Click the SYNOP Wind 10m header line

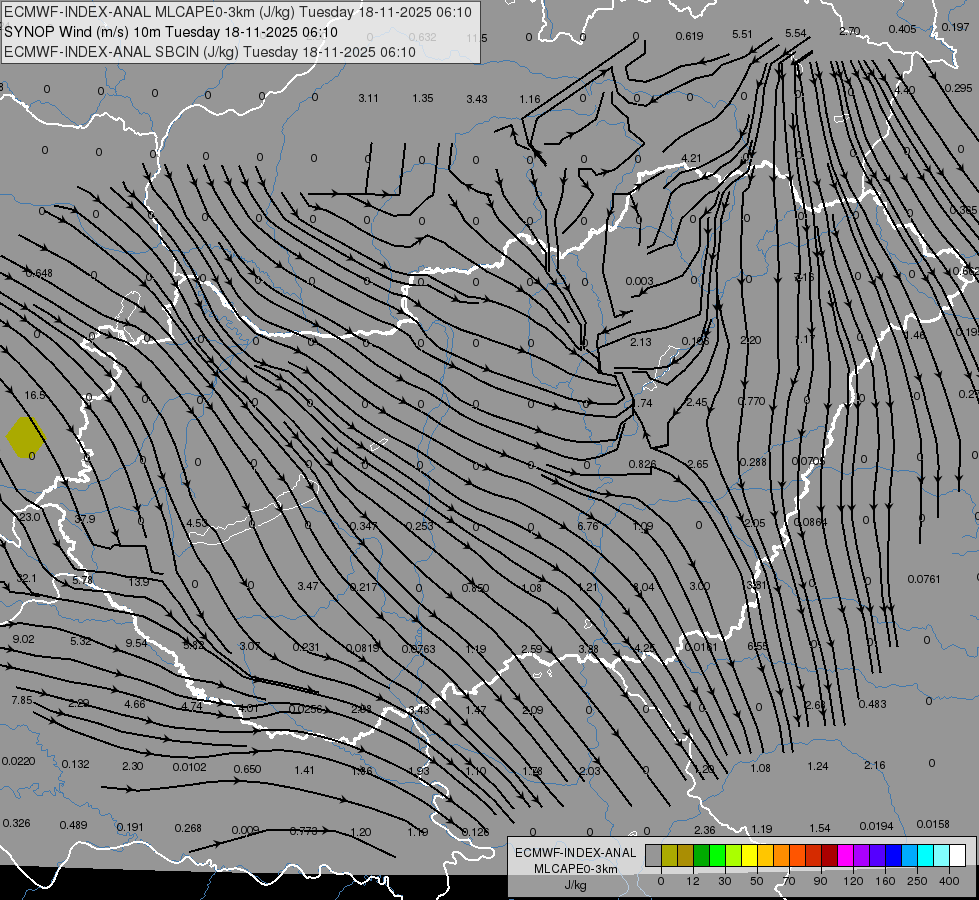[x=171, y=32]
